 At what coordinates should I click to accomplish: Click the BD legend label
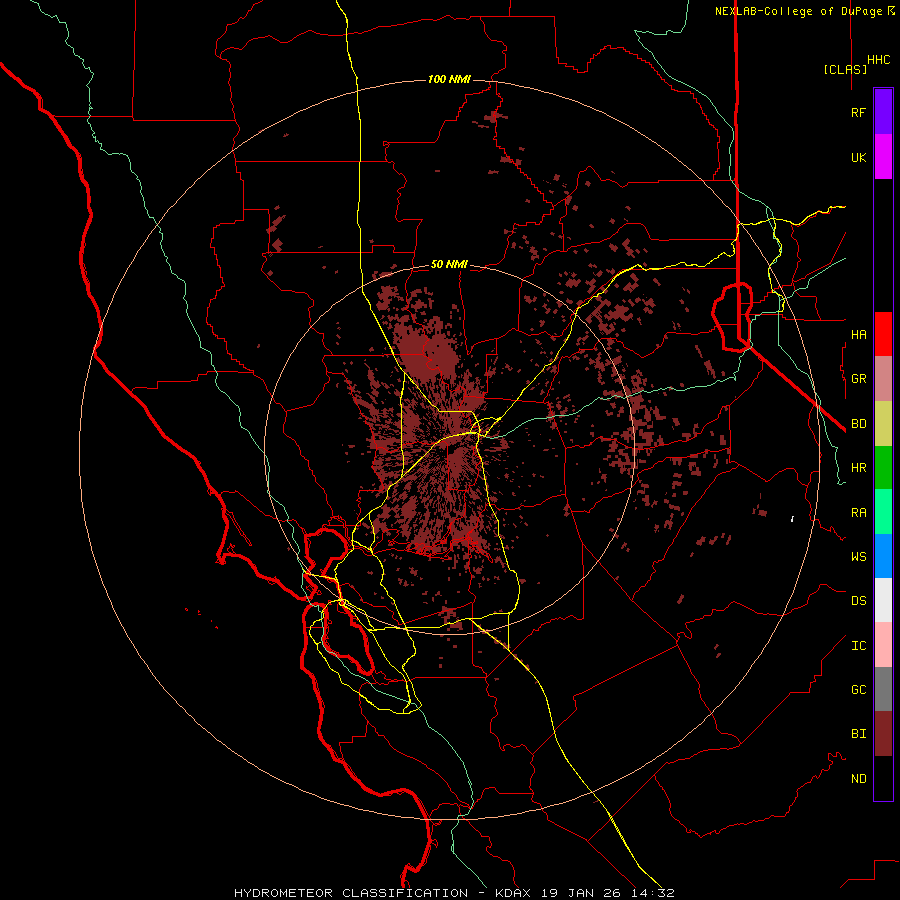[x=858, y=424]
